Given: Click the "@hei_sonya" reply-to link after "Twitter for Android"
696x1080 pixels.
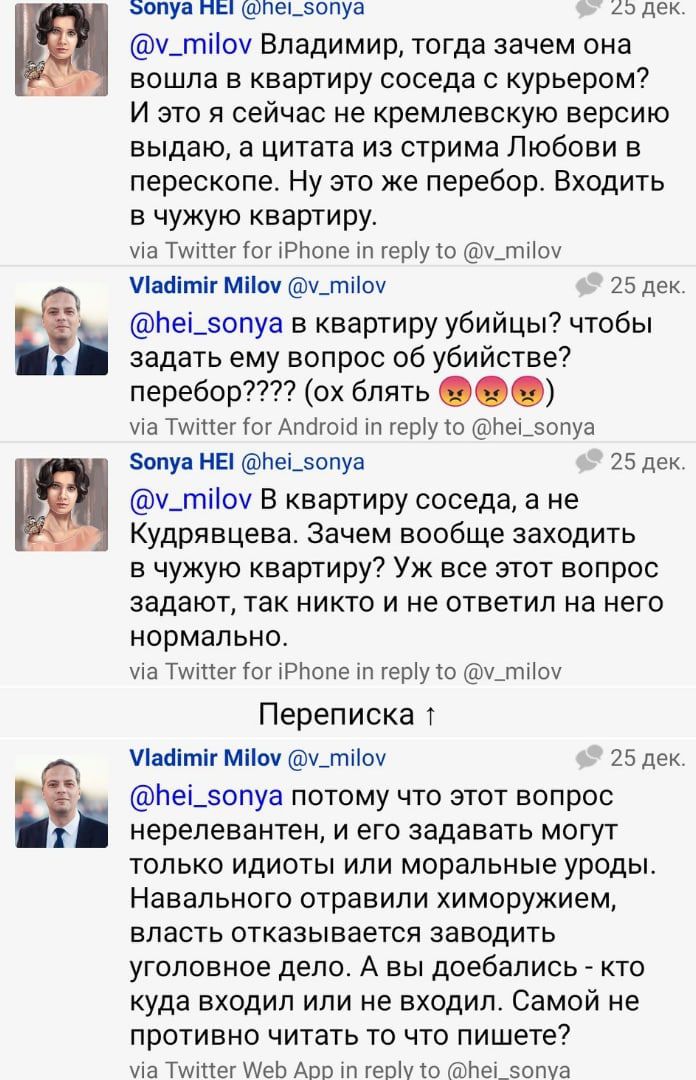Looking at the screenshot, I should coord(532,427).
